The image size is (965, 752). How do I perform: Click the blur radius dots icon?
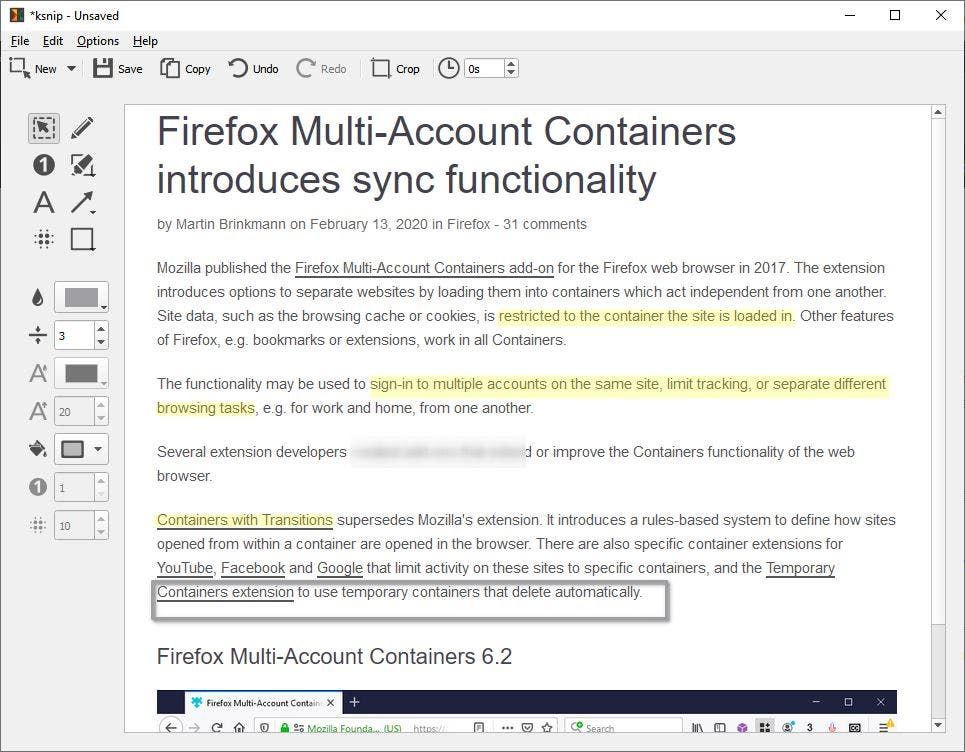point(38,526)
